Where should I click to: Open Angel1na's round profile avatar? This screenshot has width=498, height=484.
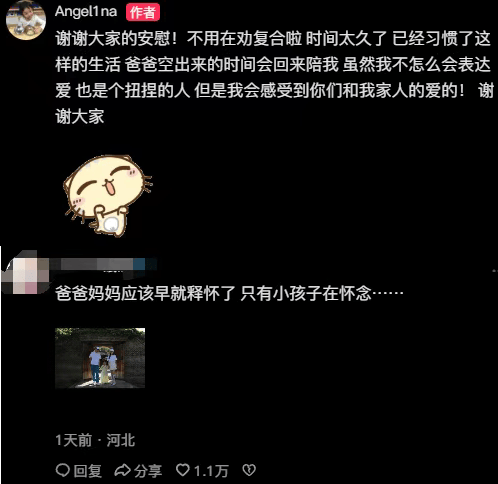point(26,20)
